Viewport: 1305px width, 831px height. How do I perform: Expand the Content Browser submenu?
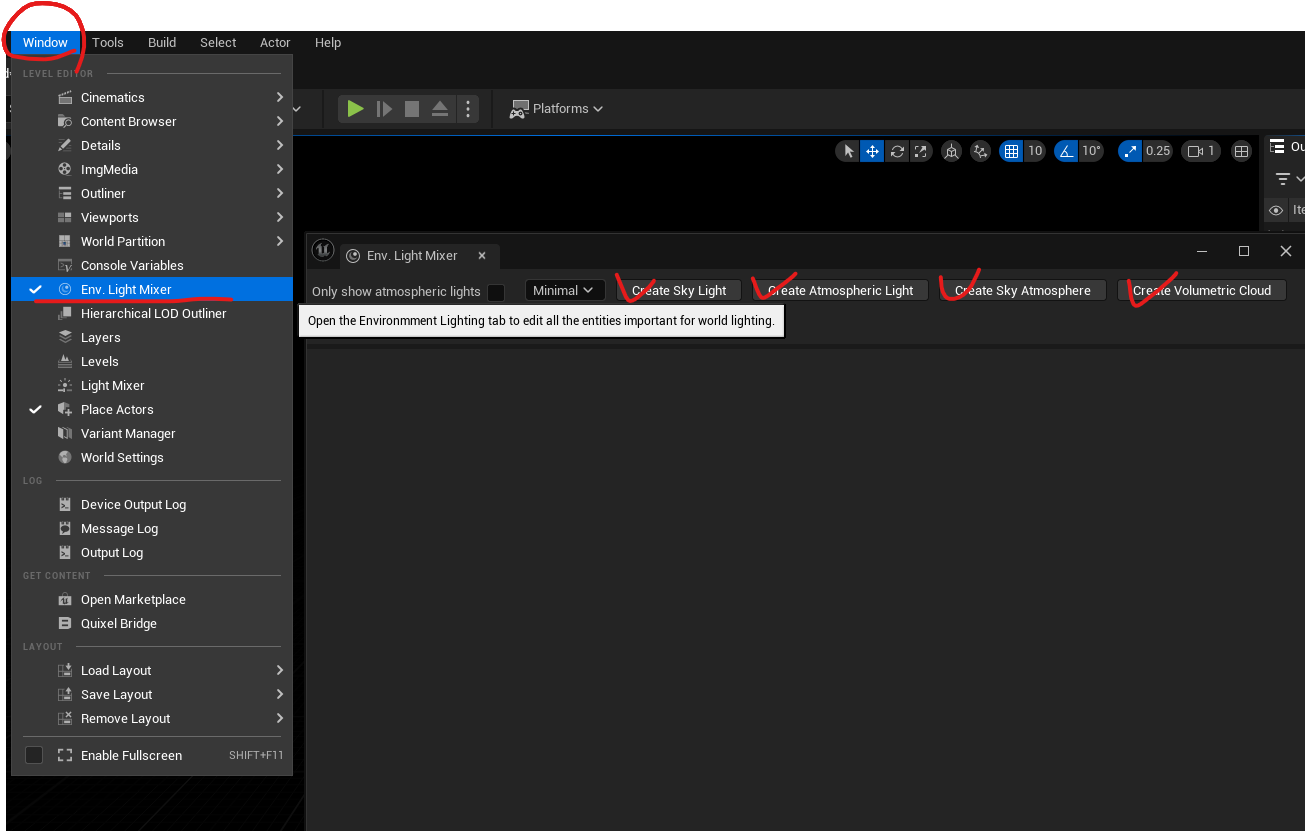click(152, 121)
